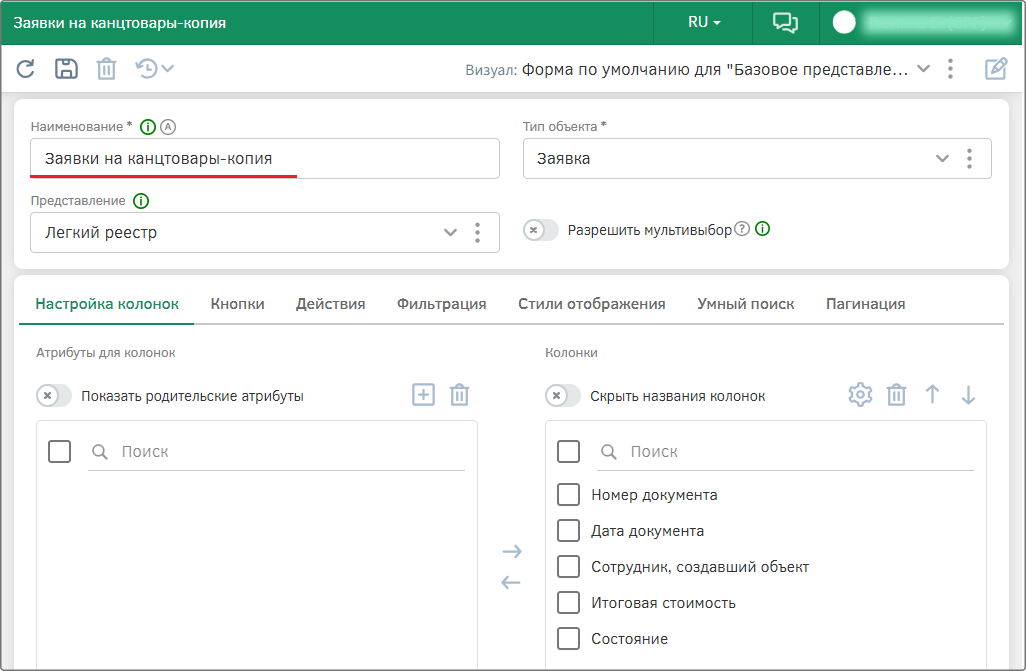Open the Тип объекта three-dot menu
This screenshot has width=1026, height=671.
point(969,158)
